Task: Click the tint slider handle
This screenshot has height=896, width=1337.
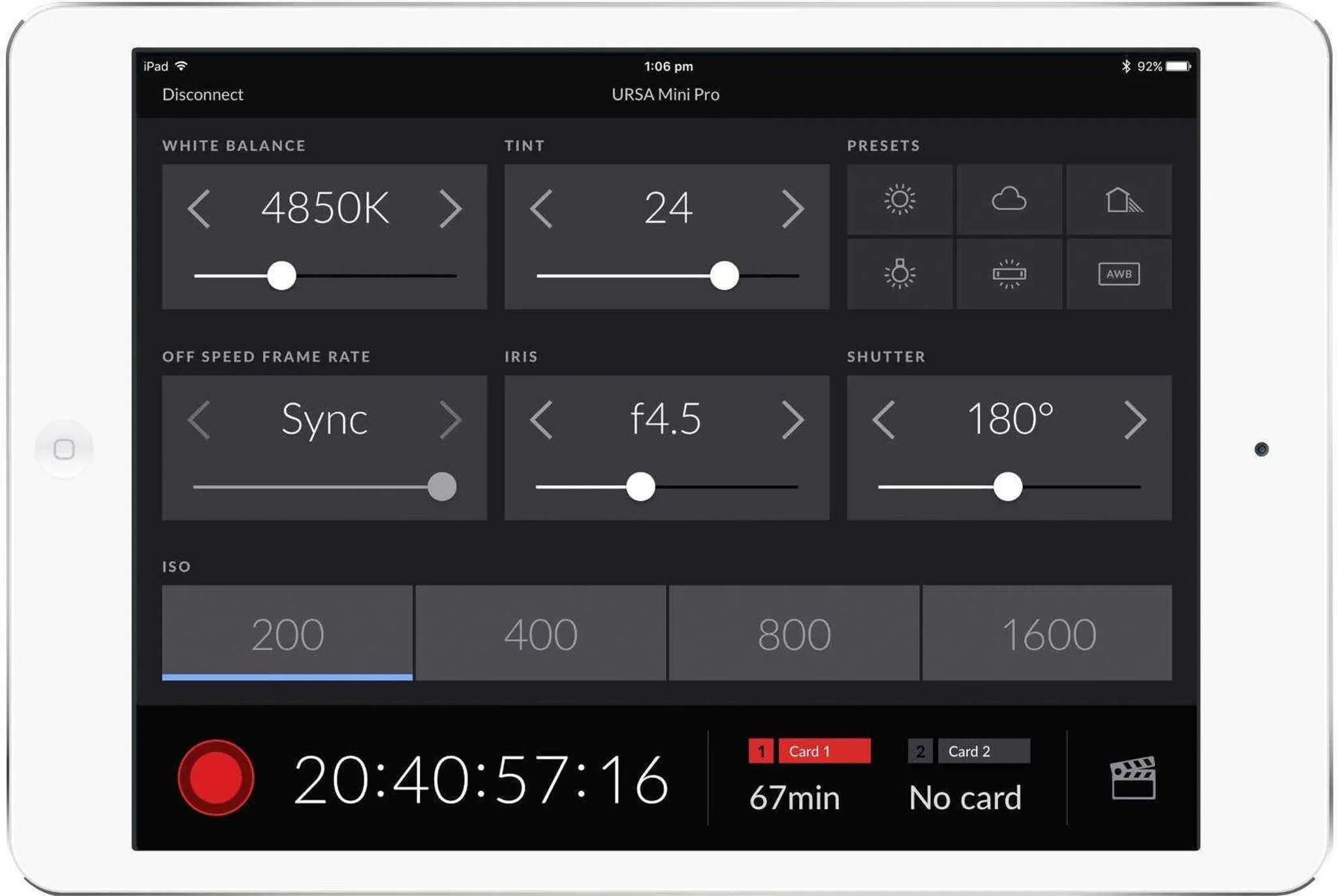Action: [x=724, y=275]
